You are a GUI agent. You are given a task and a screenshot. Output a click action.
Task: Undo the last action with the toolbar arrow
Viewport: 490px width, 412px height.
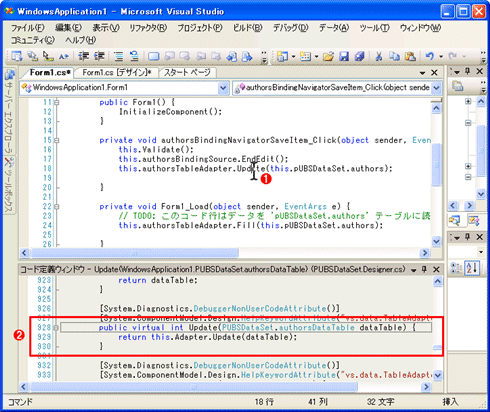click(430, 57)
